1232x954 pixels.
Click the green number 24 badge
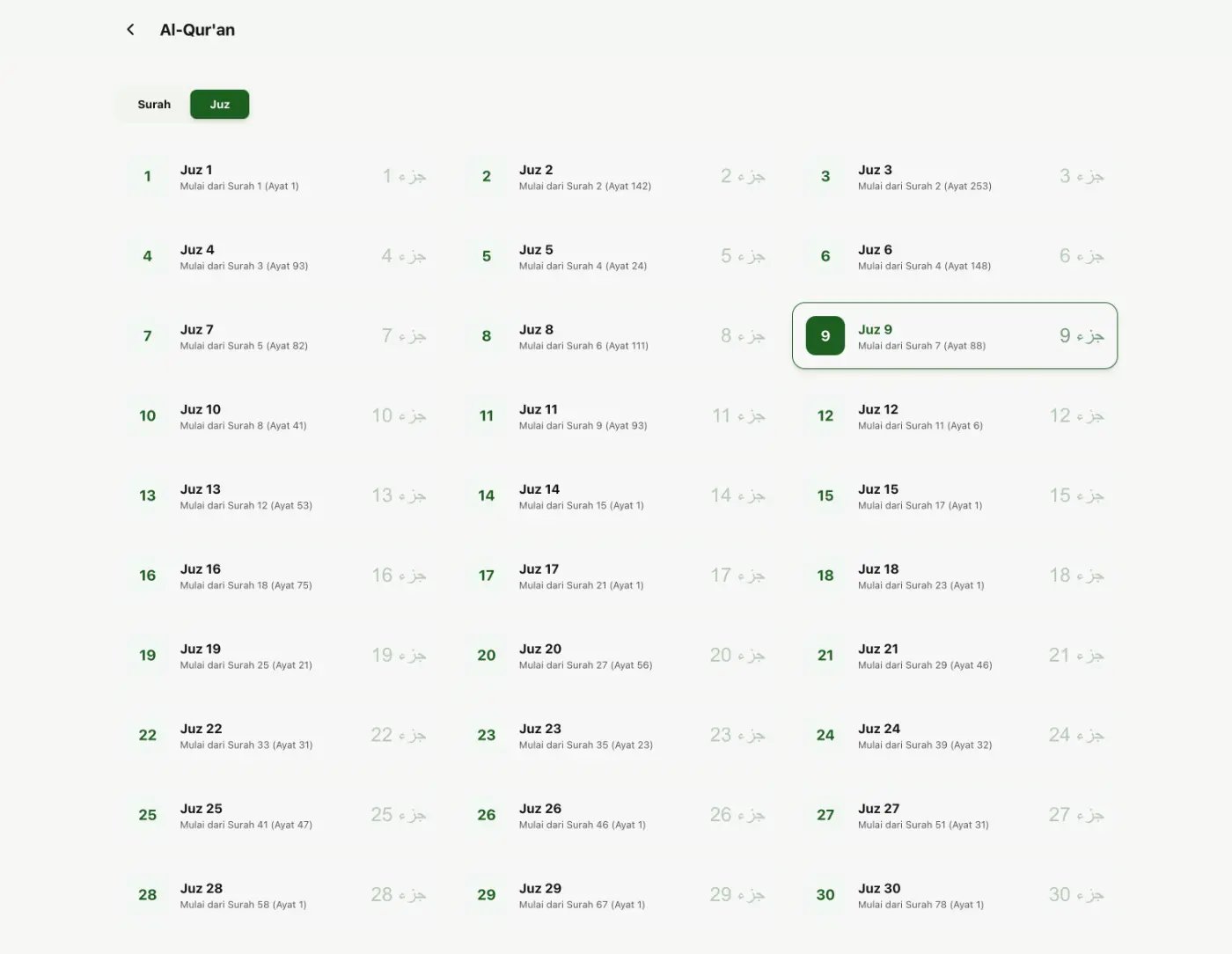tap(825, 736)
